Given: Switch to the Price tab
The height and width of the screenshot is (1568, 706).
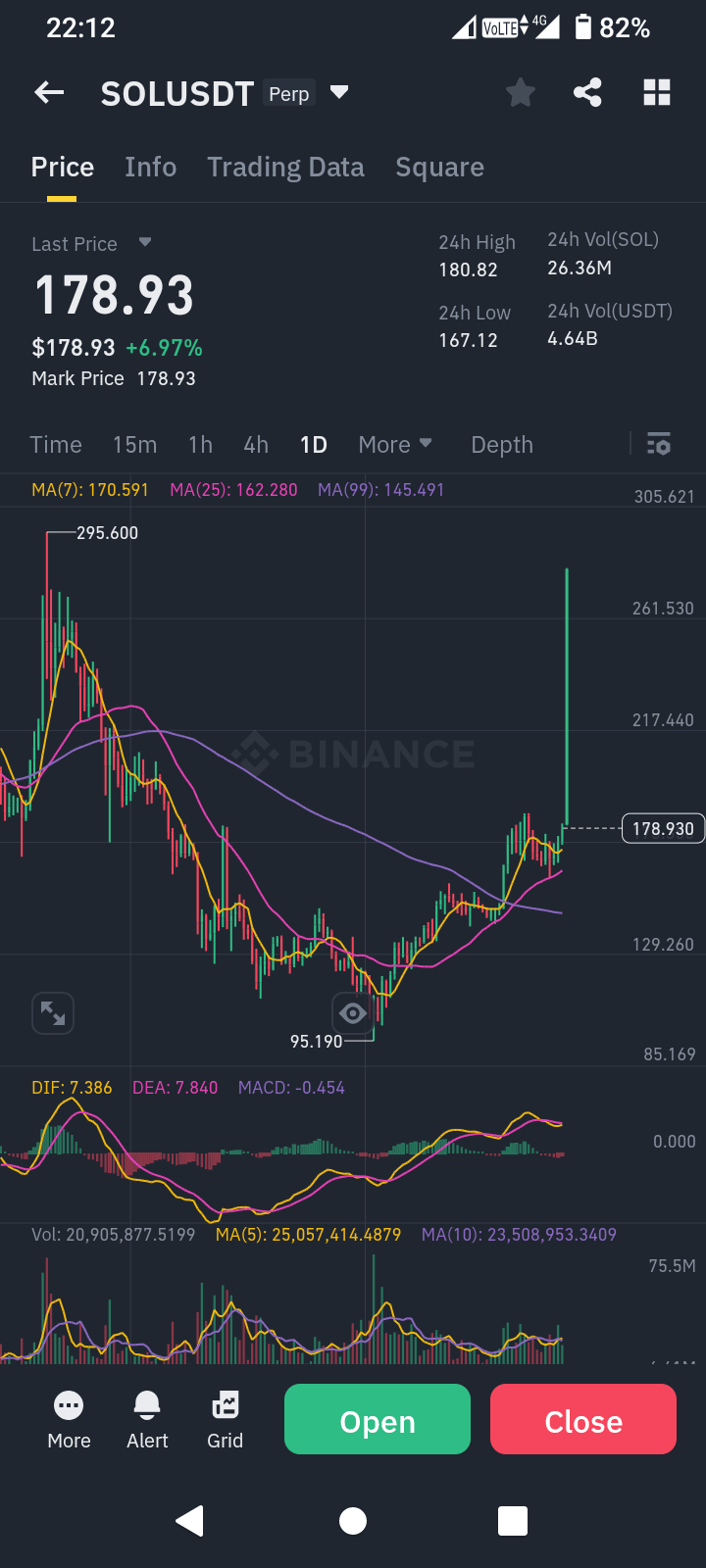Looking at the screenshot, I should coord(63,167).
